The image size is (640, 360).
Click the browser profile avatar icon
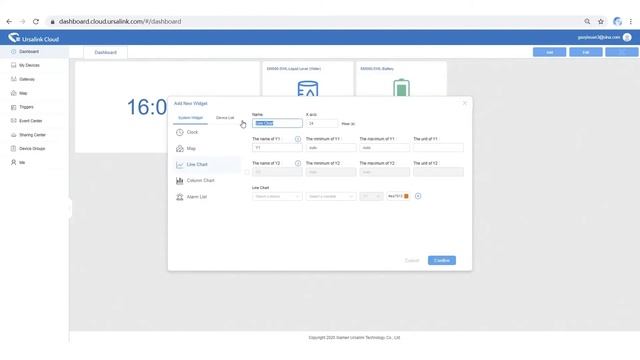pos(618,22)
